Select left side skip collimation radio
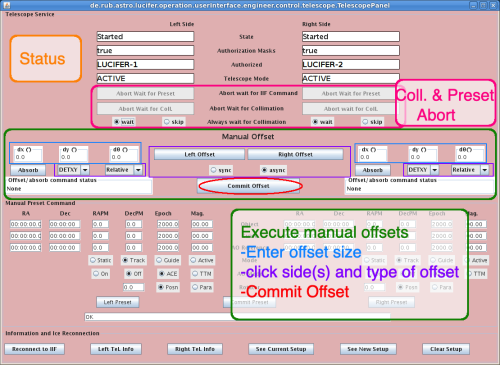500x365 pixels. (x=174, y=122)
